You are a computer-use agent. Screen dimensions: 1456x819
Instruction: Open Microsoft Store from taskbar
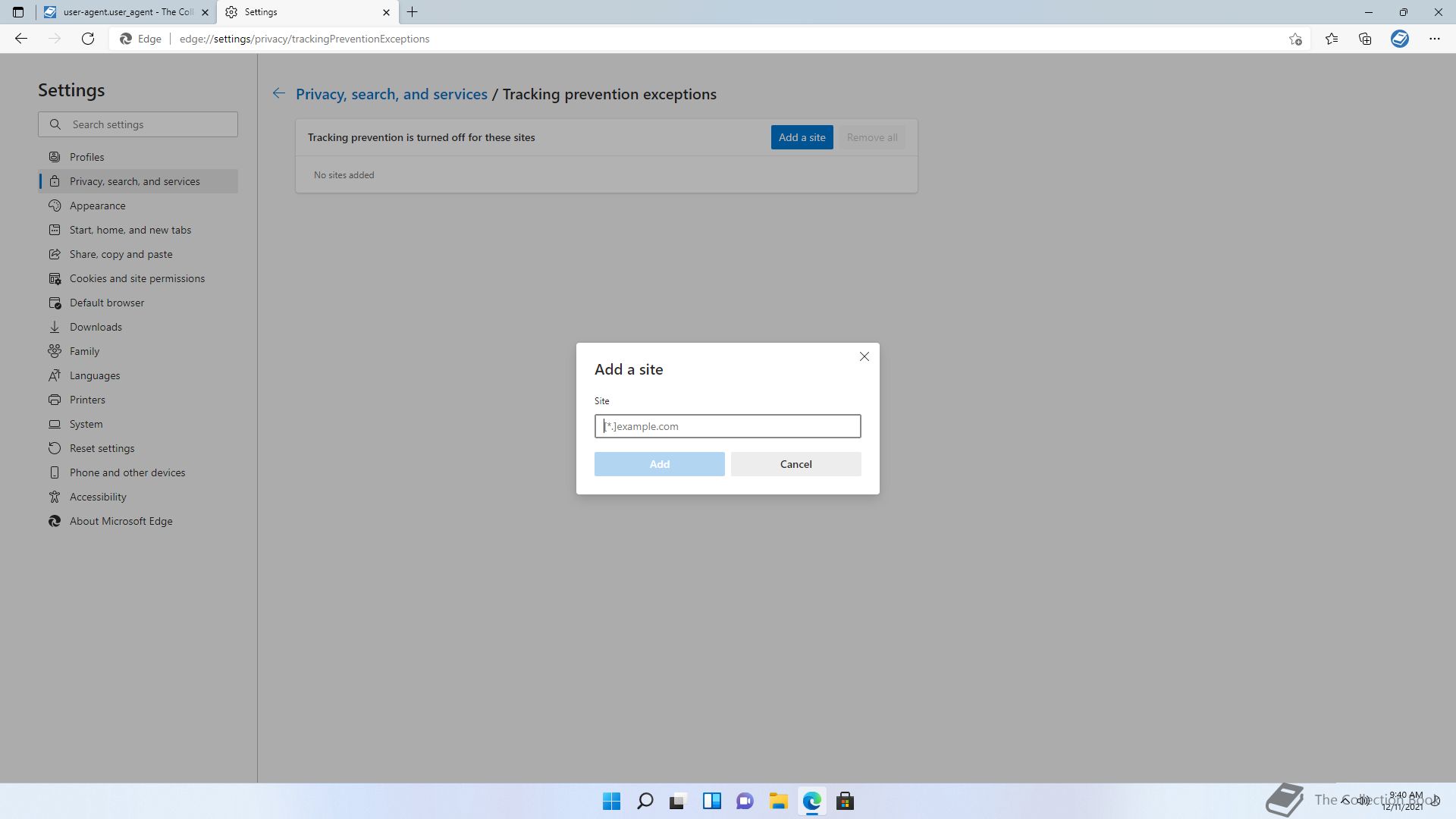845,801
